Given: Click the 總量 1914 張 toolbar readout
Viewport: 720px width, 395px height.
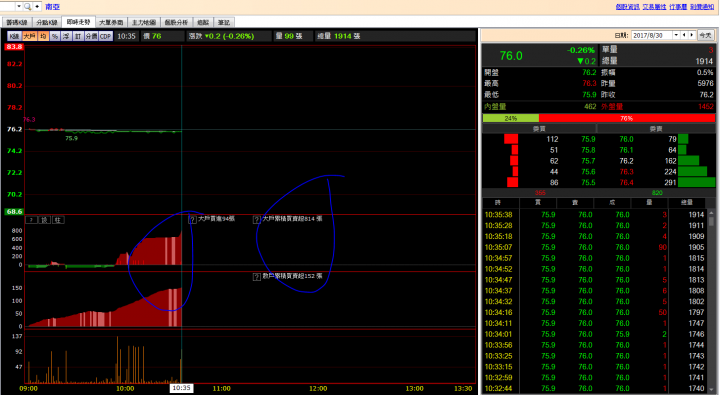Looking at the screenshot, I should (x=338, y=36).
